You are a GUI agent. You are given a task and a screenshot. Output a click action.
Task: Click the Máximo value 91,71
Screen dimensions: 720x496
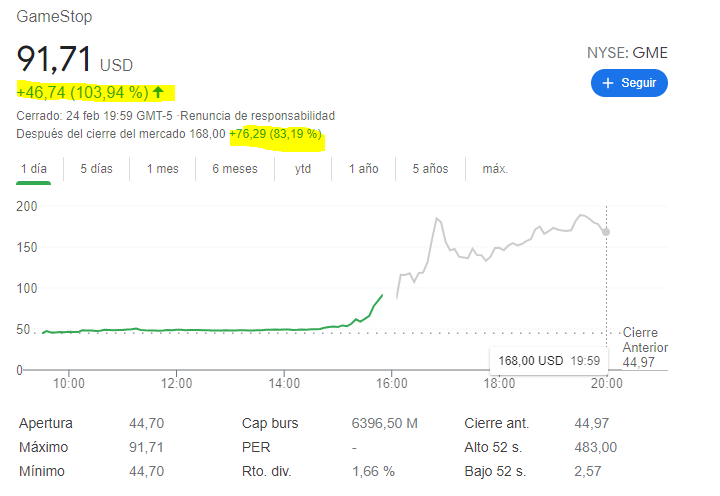click(x=146, y=447)
